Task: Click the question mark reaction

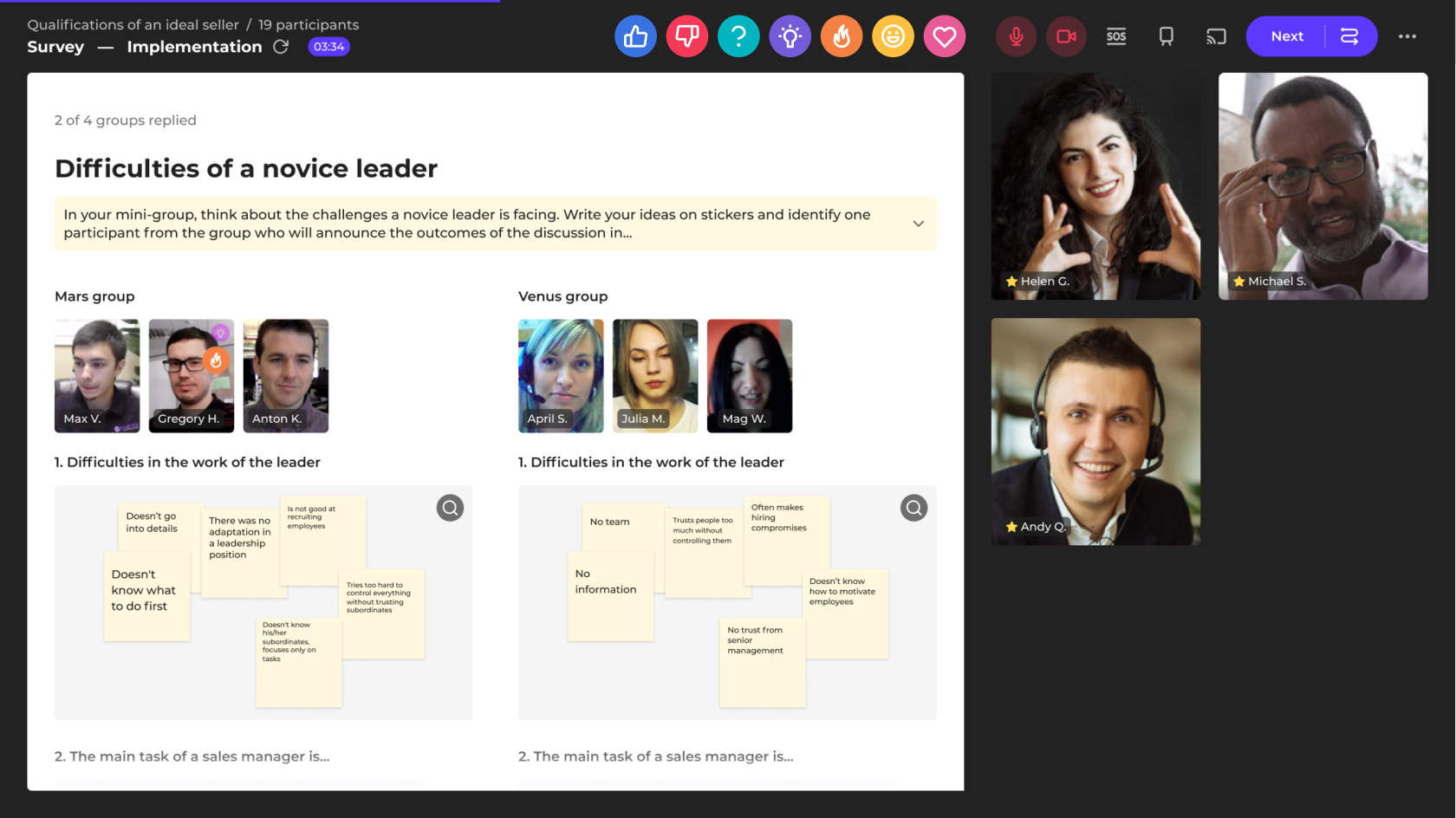Action: pos(738,36)
